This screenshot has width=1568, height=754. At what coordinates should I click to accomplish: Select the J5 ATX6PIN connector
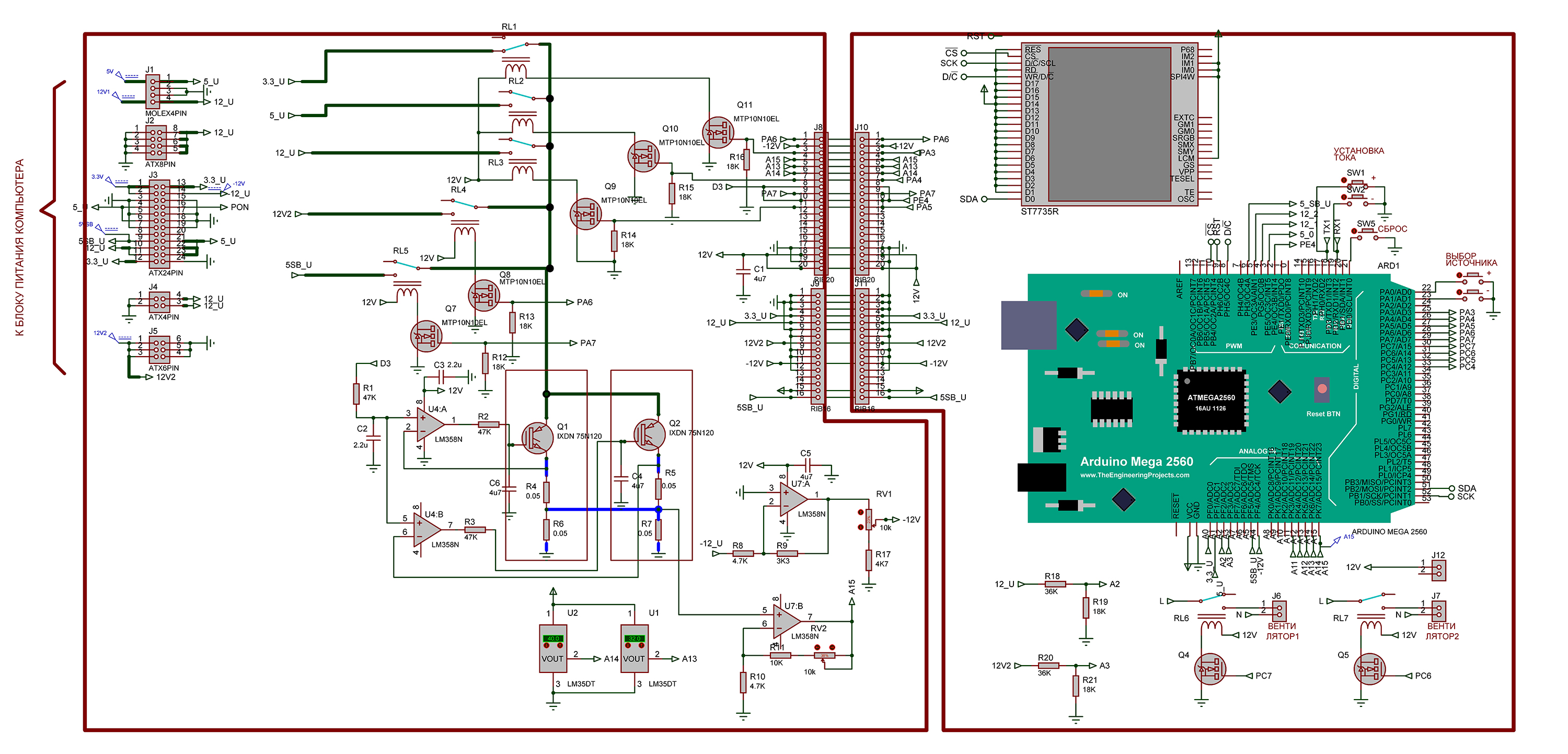click(x=159, y=350)
